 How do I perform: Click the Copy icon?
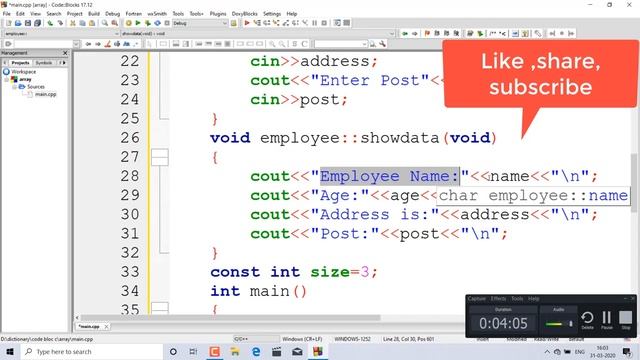[x=82, y=23]
